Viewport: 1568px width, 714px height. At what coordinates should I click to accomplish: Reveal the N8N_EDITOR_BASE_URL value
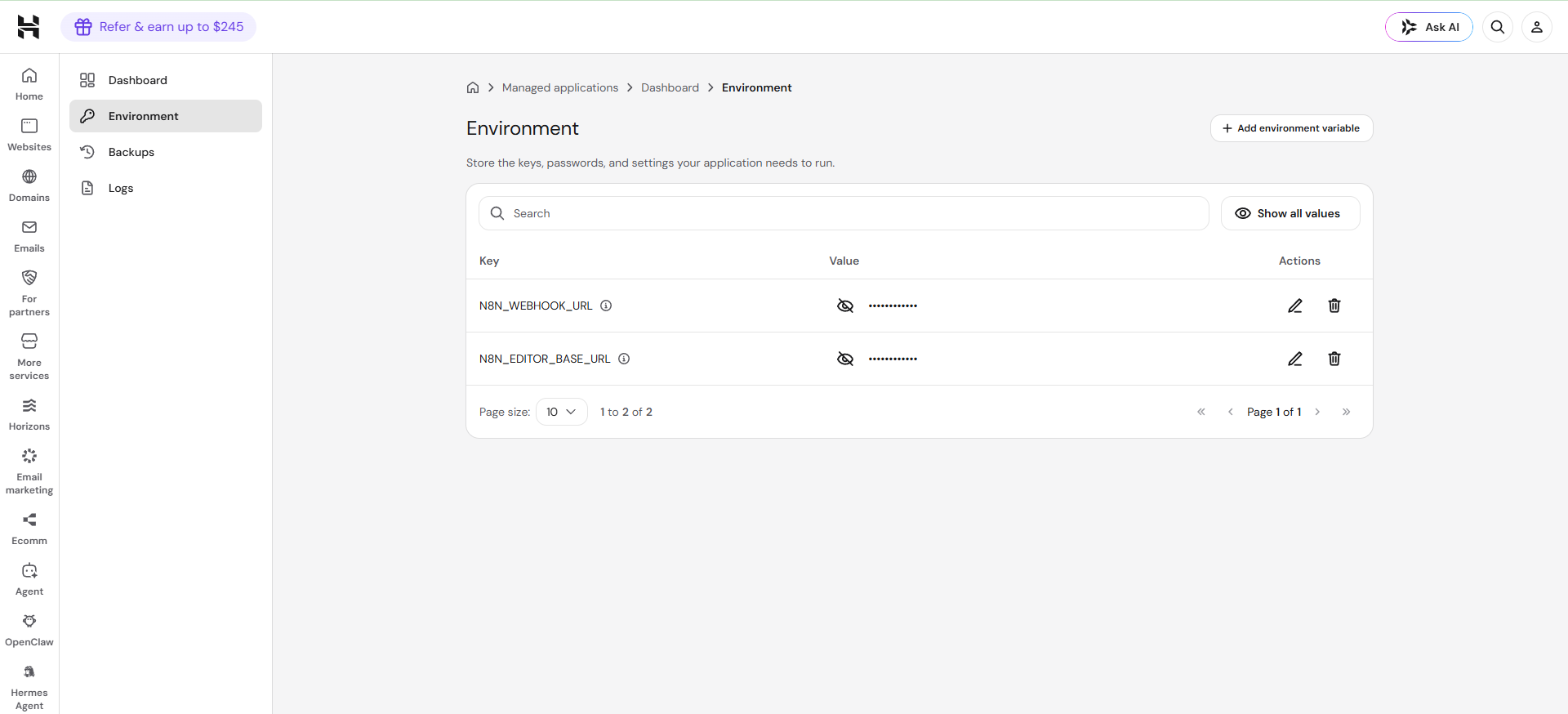pyautogui.click(x=845, y=359)
